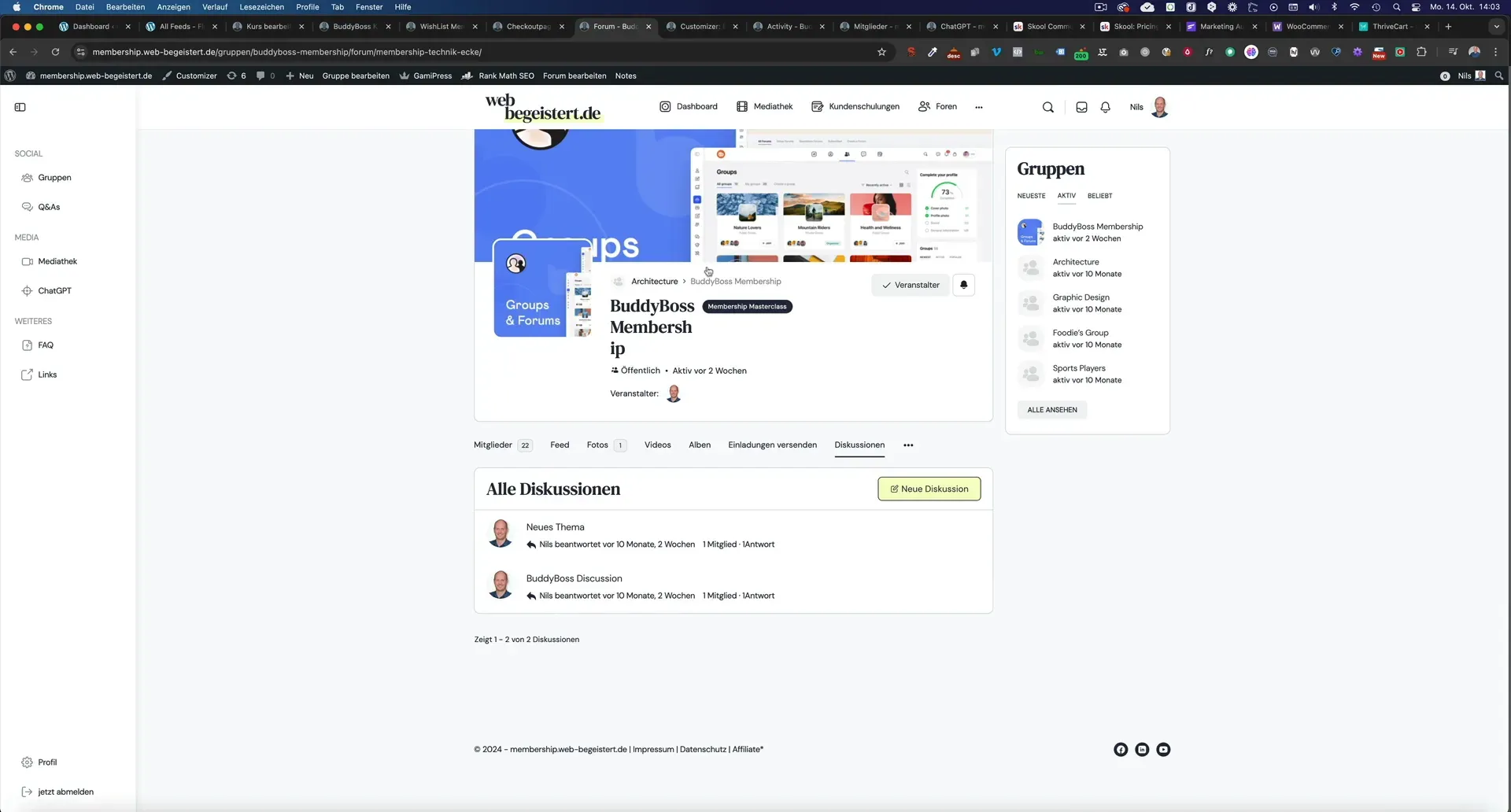The image size is (1511, 812).
Task: Show BELIEBT groups in widget
Action: click(1099, 196)
